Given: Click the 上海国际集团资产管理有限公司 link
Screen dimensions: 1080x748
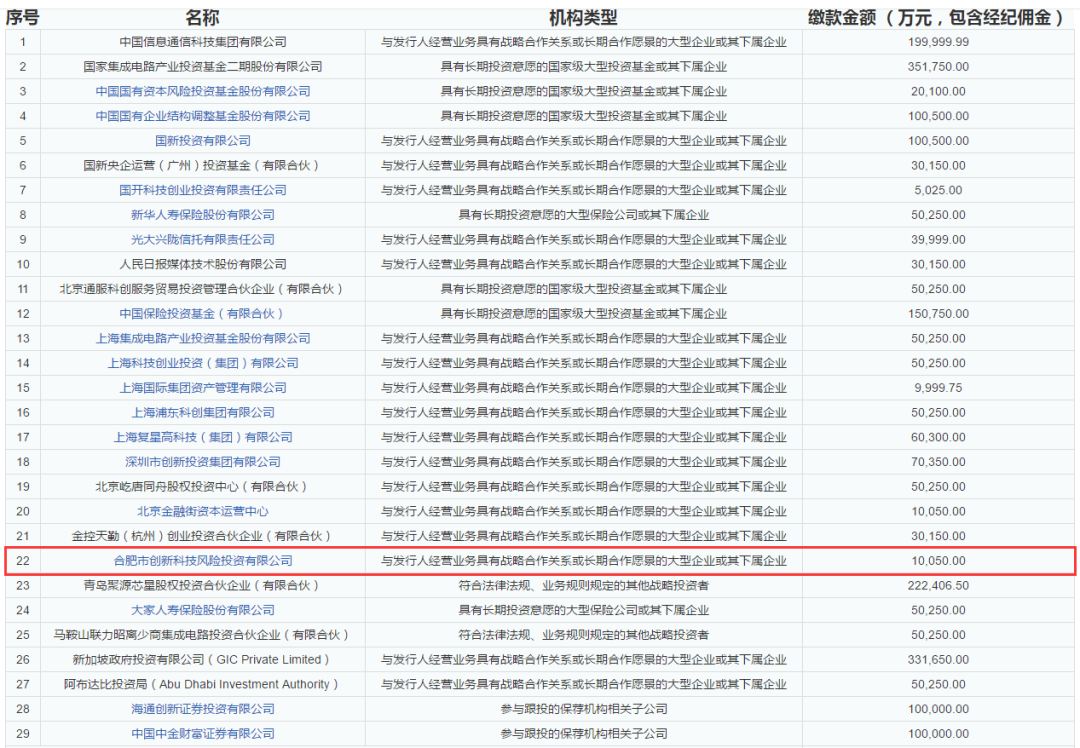Looking at the screenshot, I should click(x=203, y=388).
